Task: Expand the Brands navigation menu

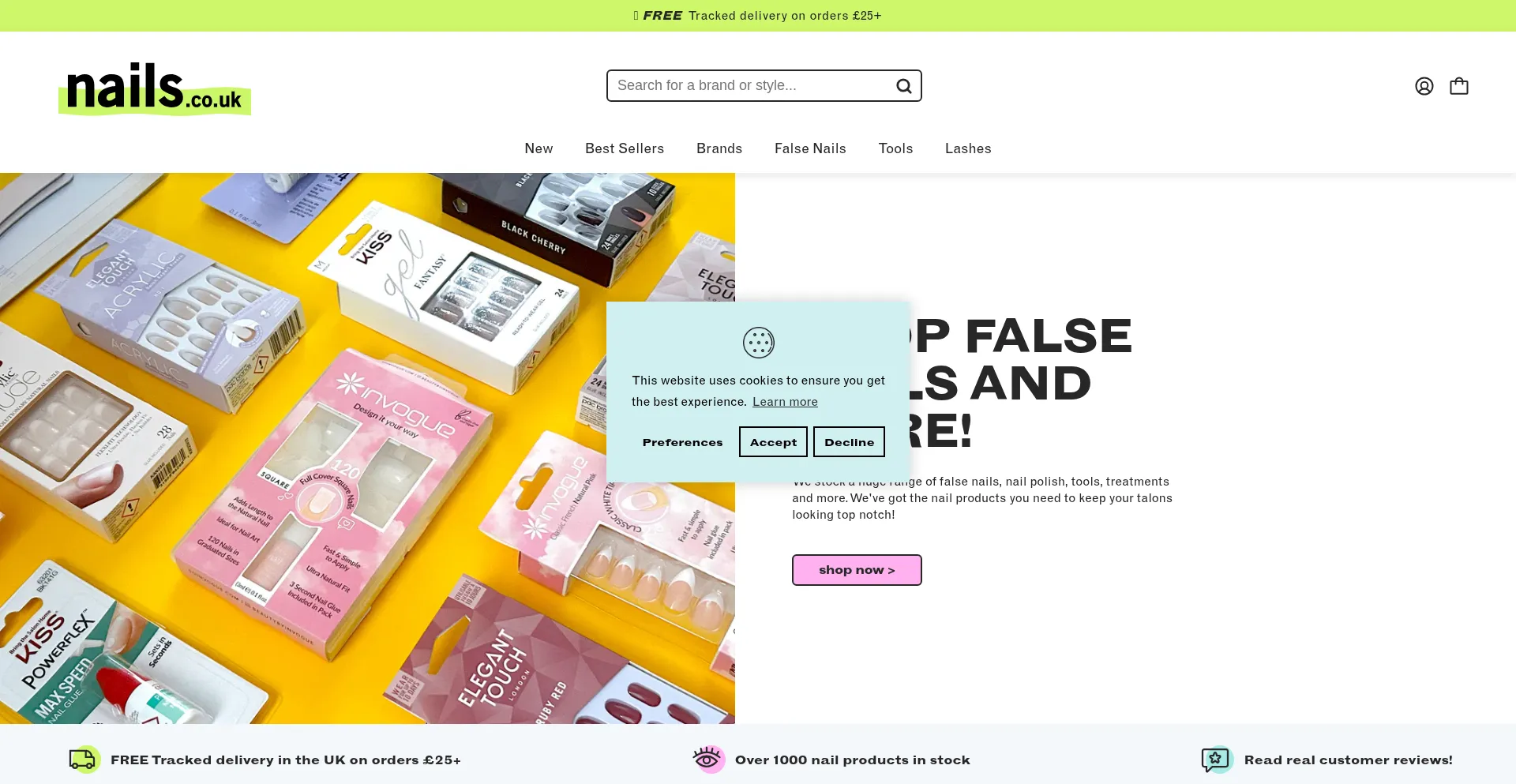Action: click(x=719, y=148)
